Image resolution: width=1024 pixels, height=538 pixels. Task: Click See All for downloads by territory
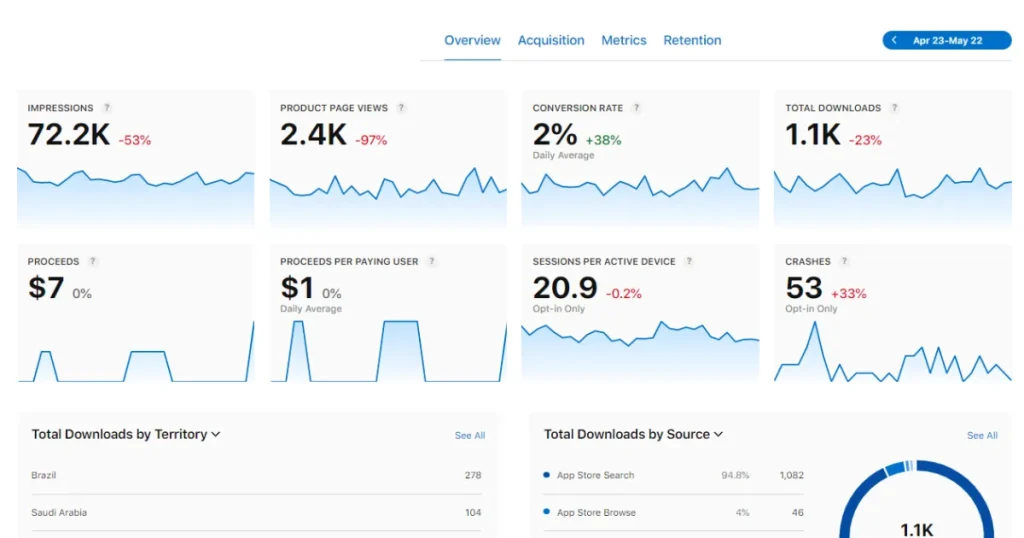coord(470,435)
